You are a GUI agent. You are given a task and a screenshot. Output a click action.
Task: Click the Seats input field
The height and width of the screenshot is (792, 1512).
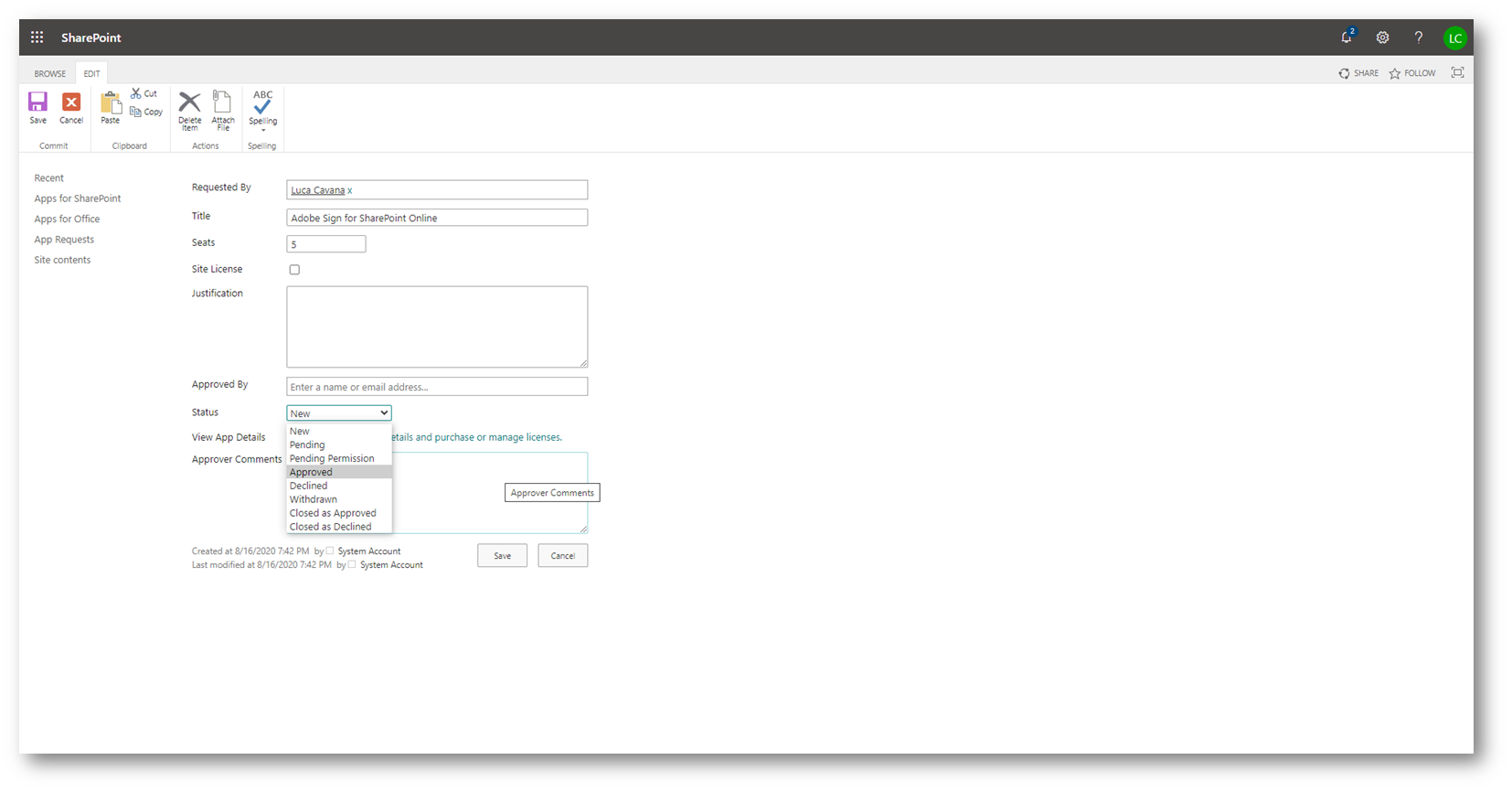coord(326,244)
